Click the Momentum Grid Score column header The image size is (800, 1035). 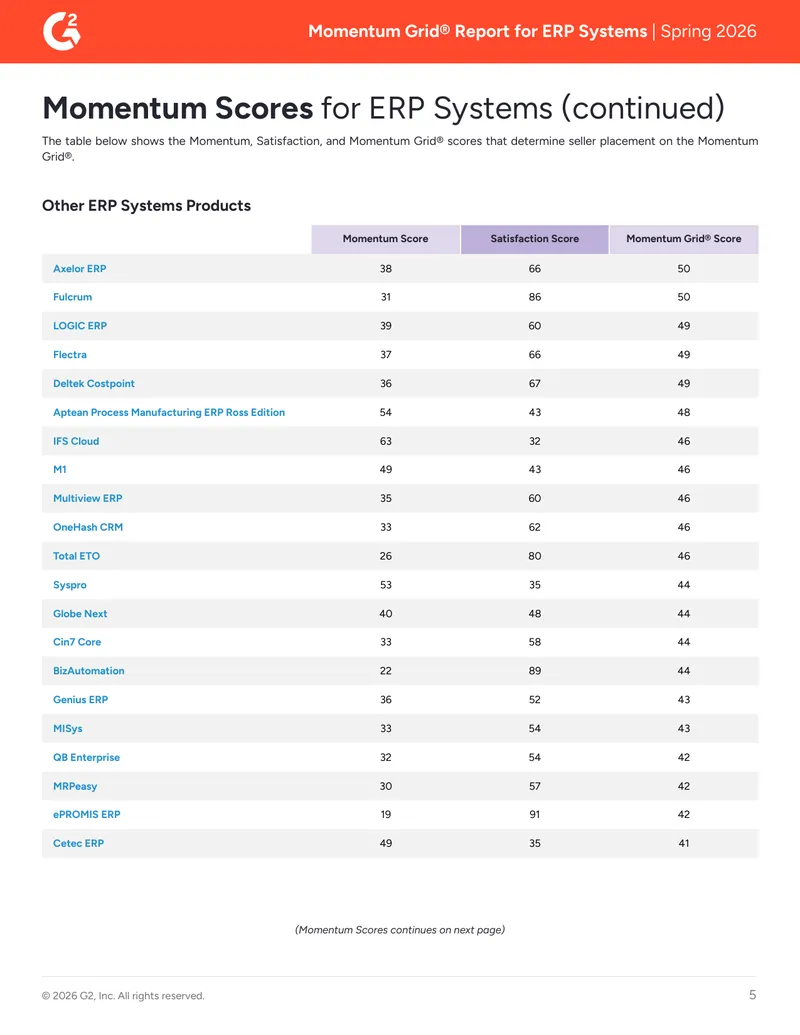coord(684,239)
